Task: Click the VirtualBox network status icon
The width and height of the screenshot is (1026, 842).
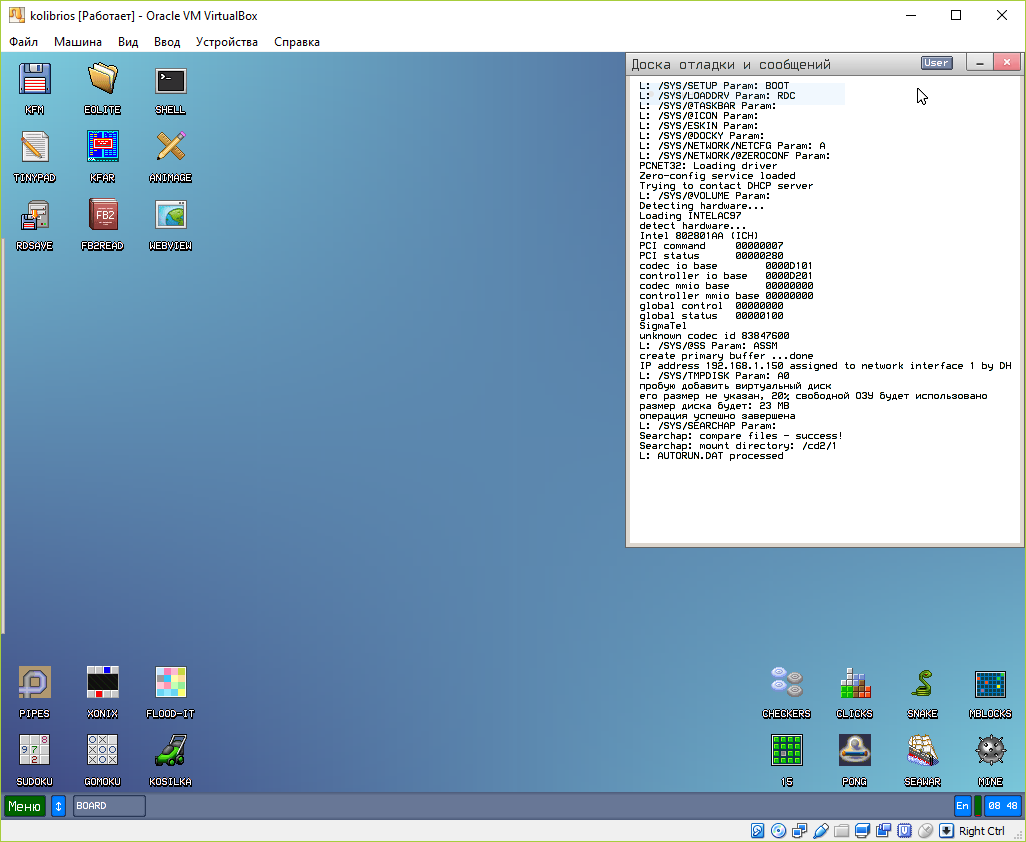Action: [799, 831]
